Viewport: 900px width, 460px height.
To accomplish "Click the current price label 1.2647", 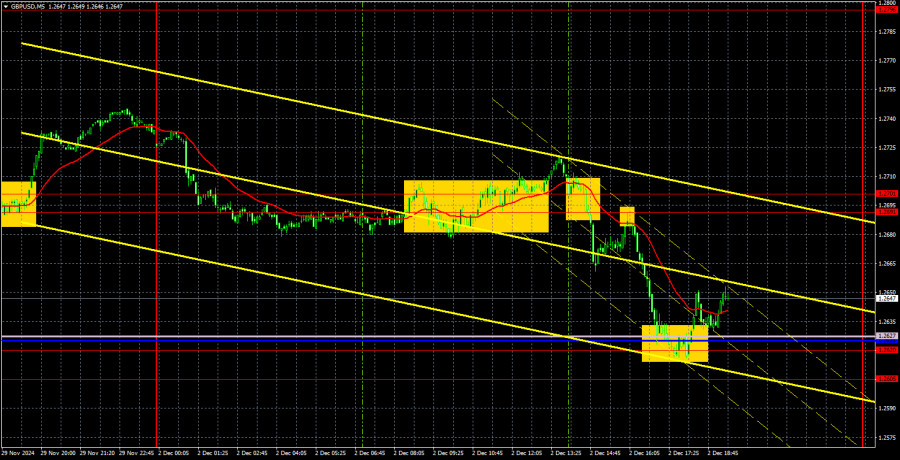I will (x=887, y=299).
